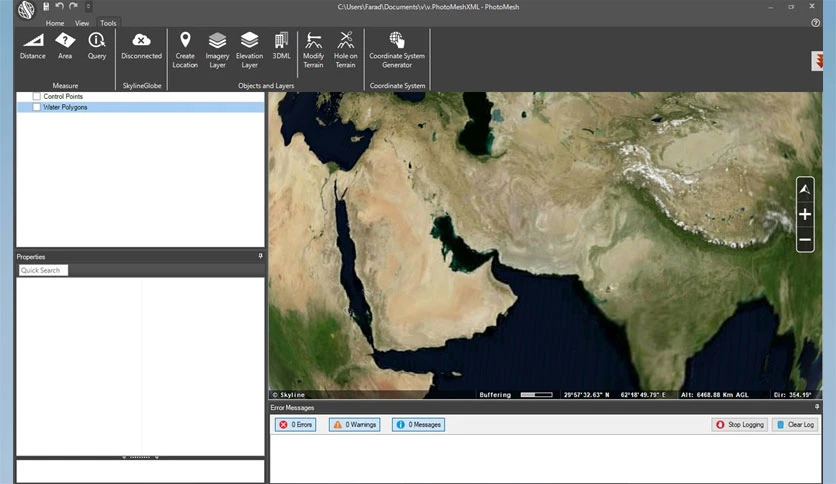Screen dimensions: 836x484
Task: Click the Dir: 354.19° status readout
Action: point(792,395)
